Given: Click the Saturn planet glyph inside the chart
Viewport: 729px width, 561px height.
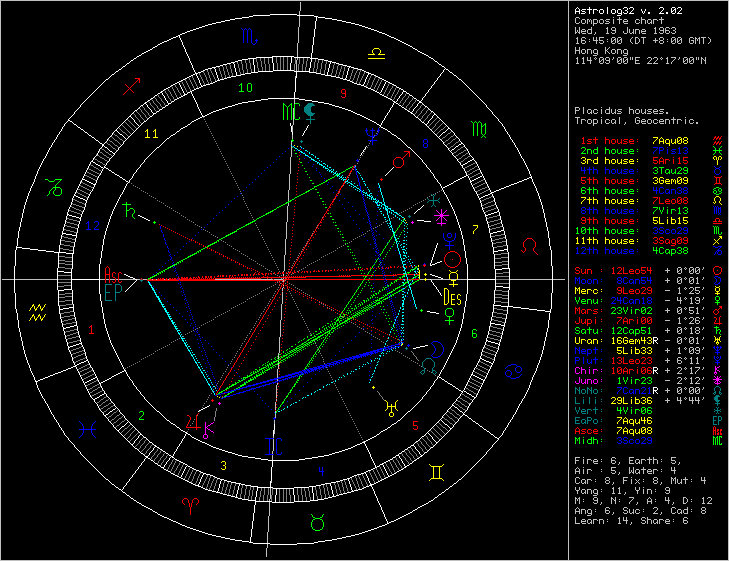Looking at the screenshot, I should click(129, 211).
